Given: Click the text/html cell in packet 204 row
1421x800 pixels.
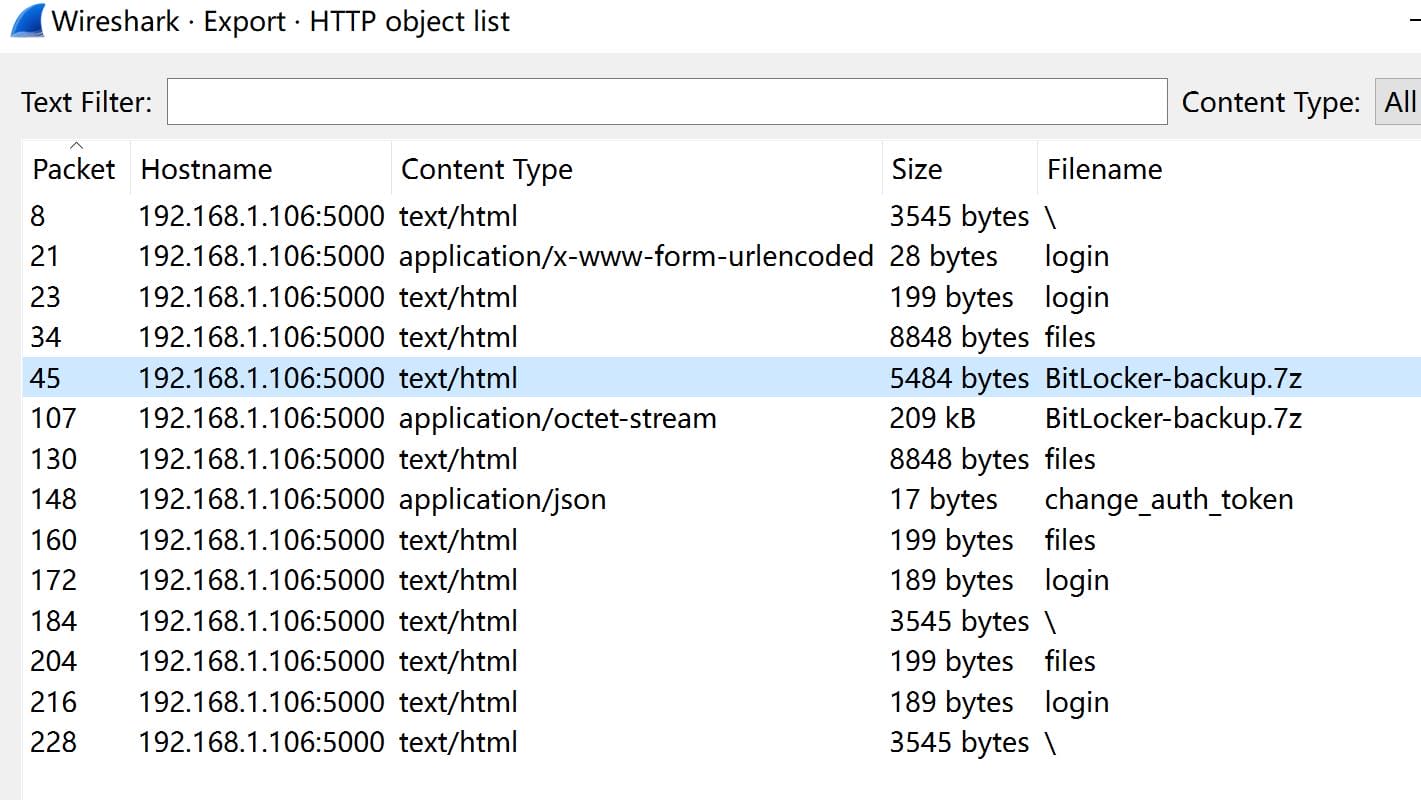Looking at the screenshot, I should [x=458, y=661].
